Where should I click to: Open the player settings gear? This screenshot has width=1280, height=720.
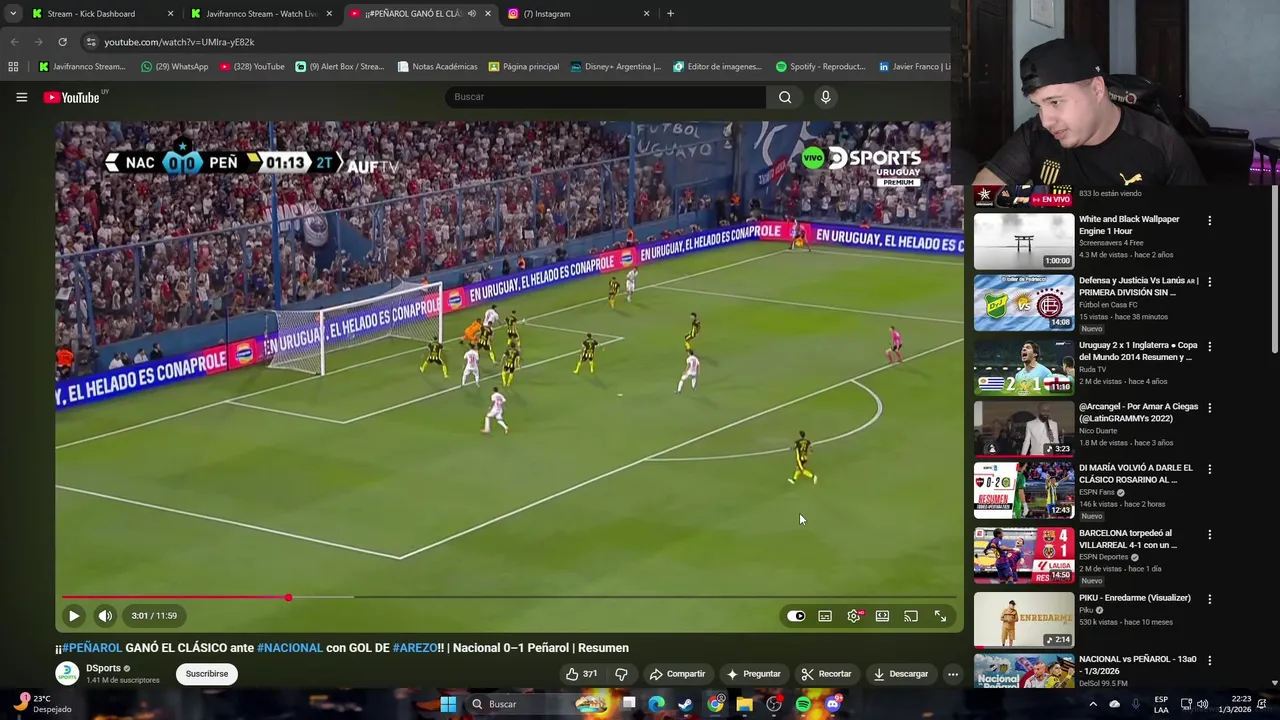coord(854,616)
